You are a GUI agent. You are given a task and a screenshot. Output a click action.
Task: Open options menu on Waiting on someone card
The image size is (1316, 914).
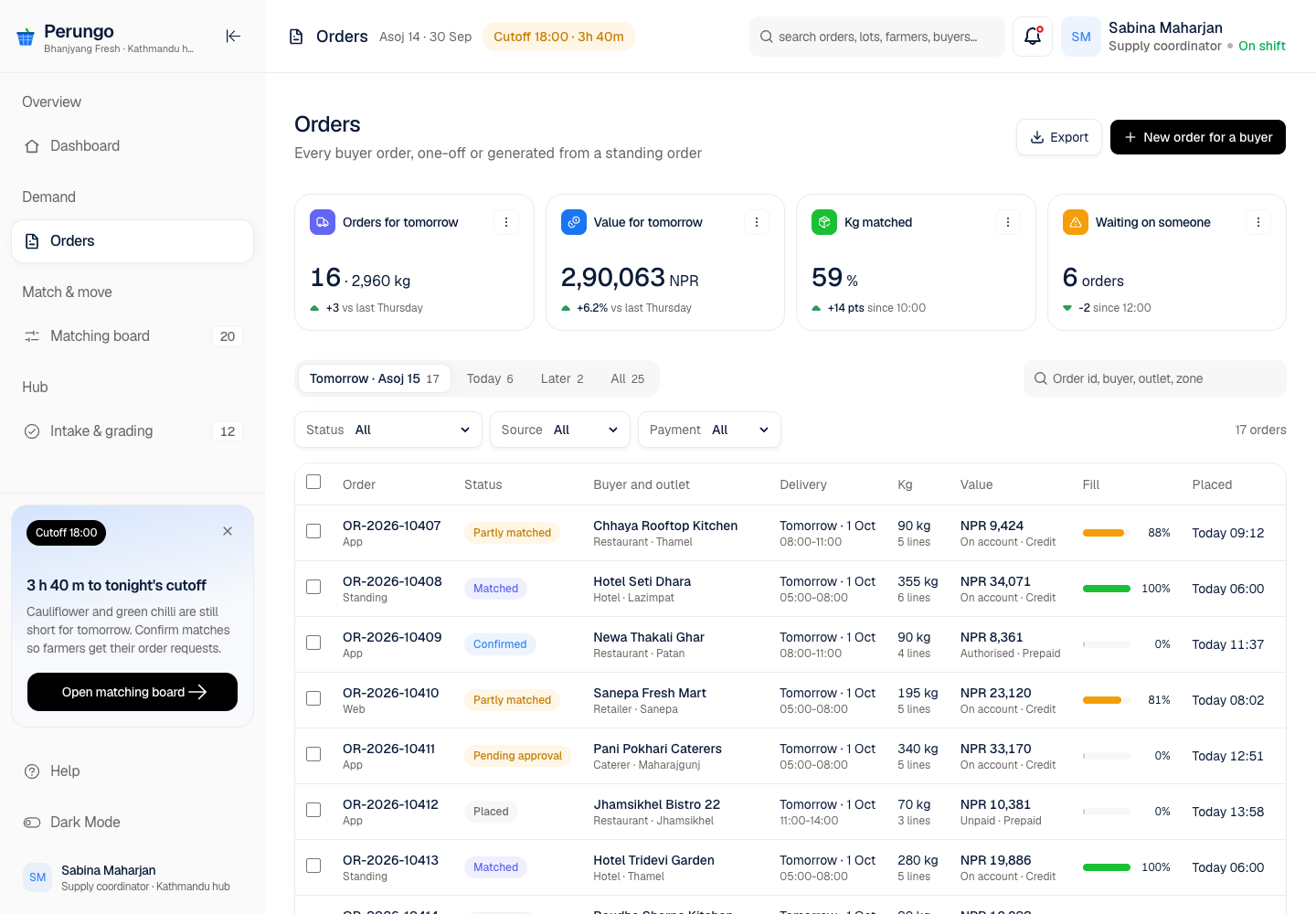[x=1258, y=222]
